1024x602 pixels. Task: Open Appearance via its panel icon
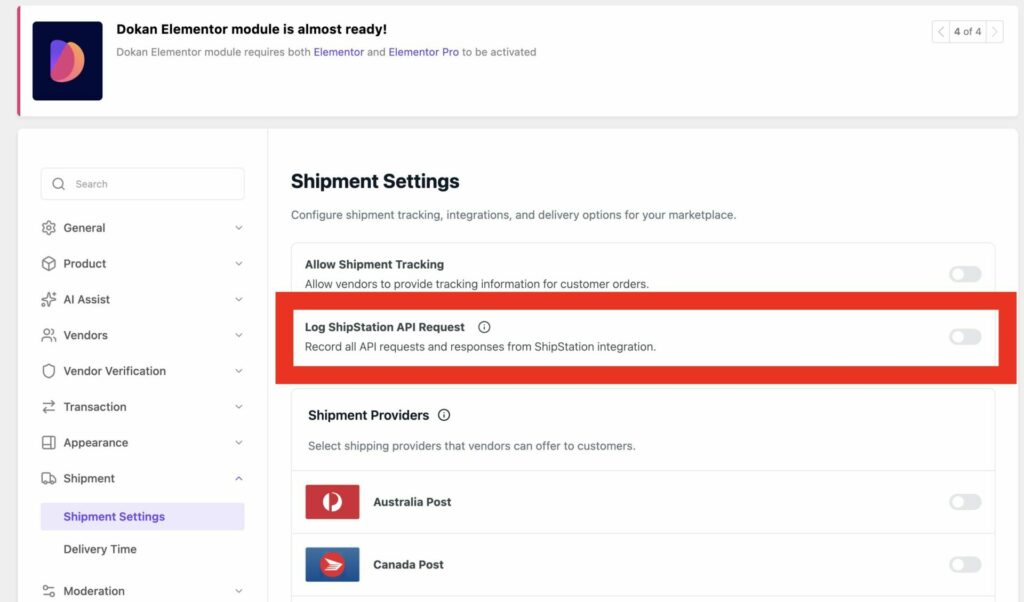pos(48,443)
